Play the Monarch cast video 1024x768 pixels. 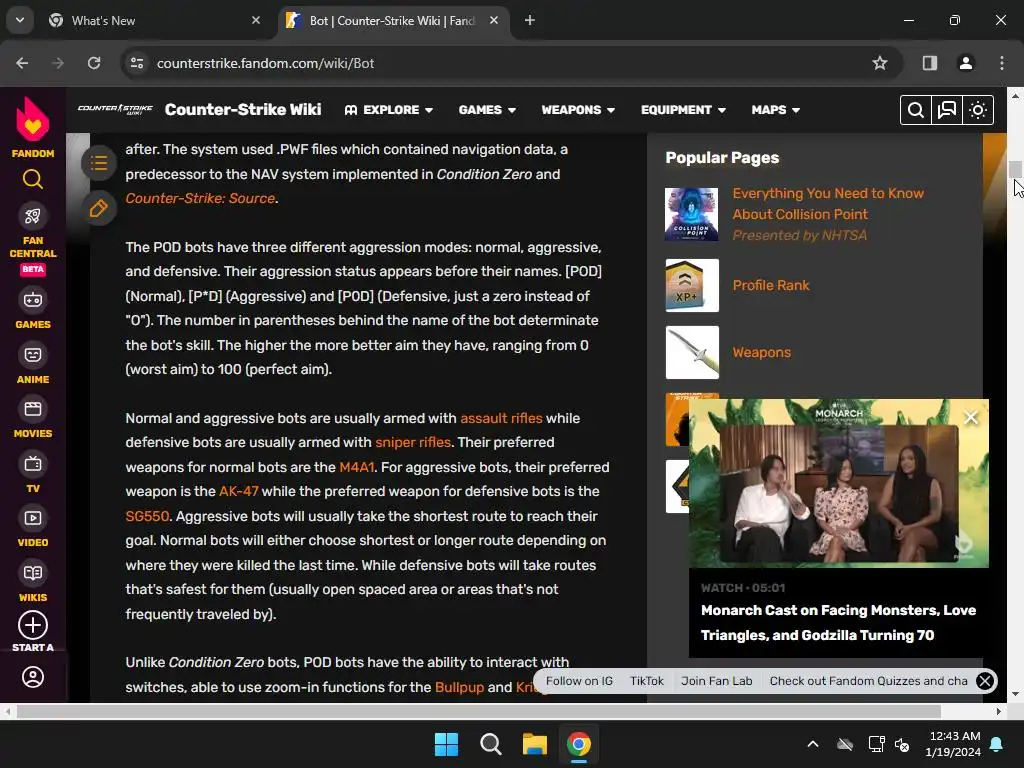(x=839, y=483)
